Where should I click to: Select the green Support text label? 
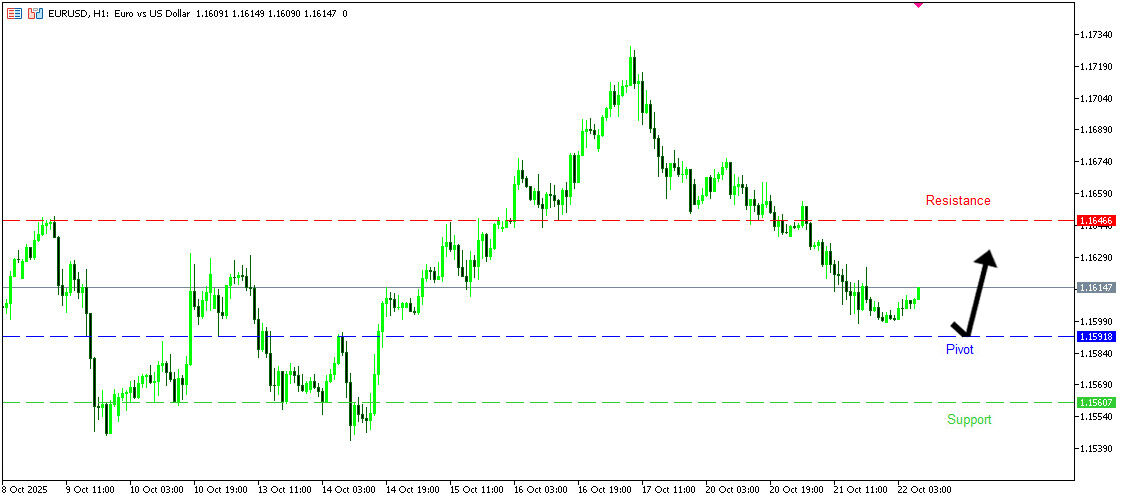[x=969, y=420]
